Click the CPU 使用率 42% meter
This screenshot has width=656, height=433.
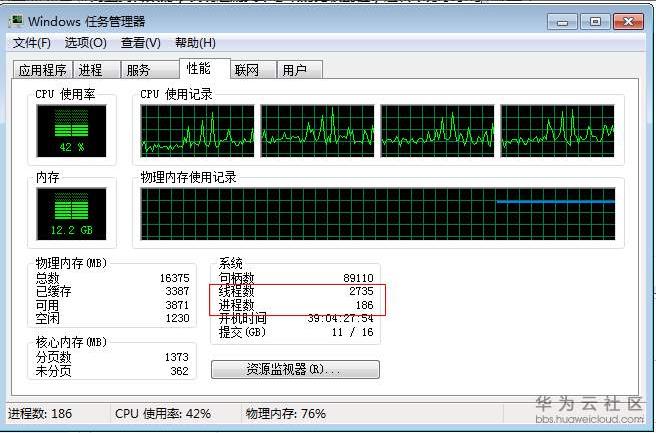tap(72, 131)
